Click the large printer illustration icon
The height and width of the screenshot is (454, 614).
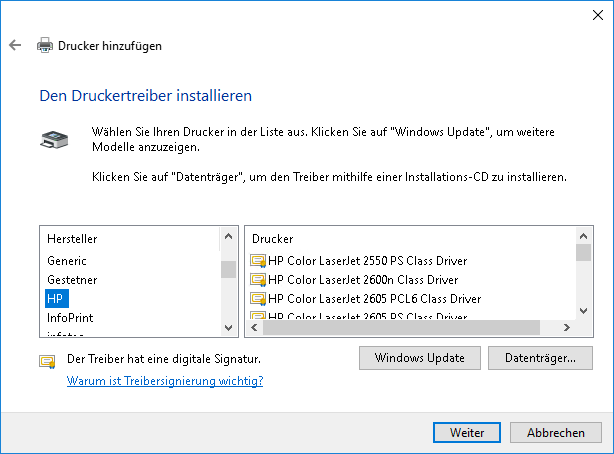[x=55, y=140]
